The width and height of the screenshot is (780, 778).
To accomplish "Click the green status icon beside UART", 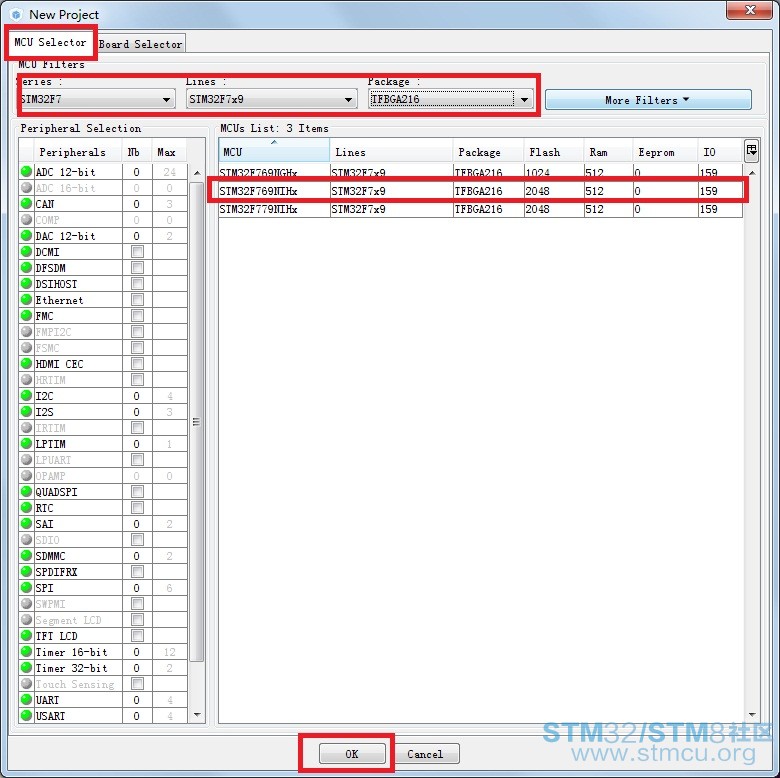I will [x=26, y=699].
